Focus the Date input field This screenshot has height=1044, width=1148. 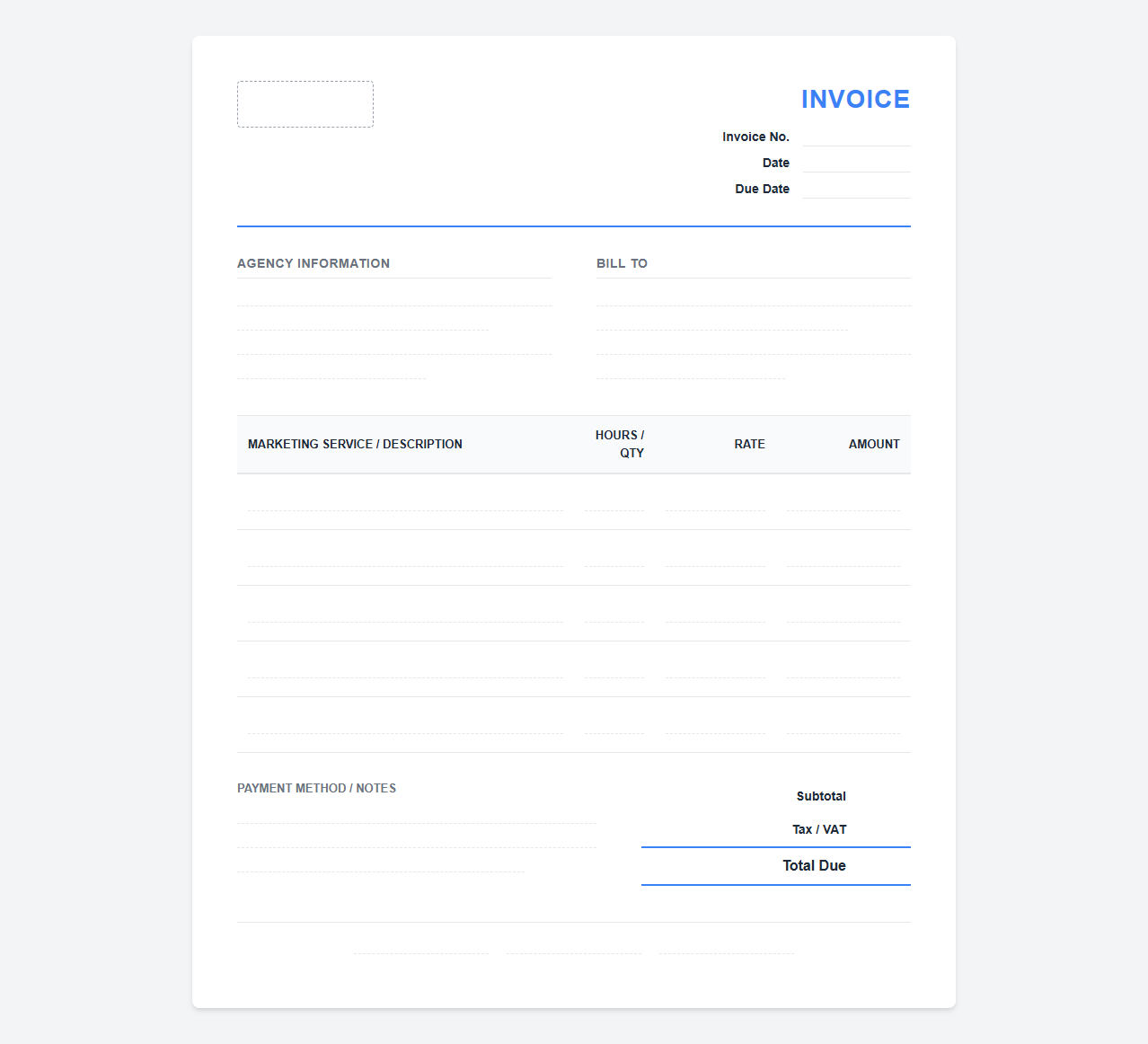pos(857,163)
